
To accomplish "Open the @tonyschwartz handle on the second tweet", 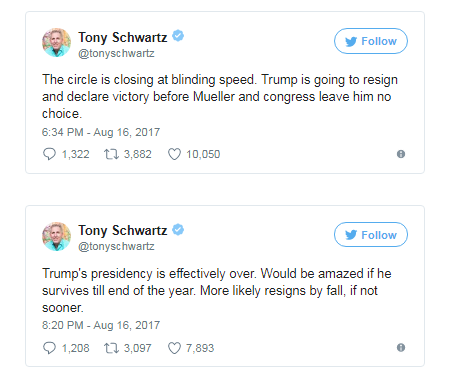I will (x=116, y=246).
